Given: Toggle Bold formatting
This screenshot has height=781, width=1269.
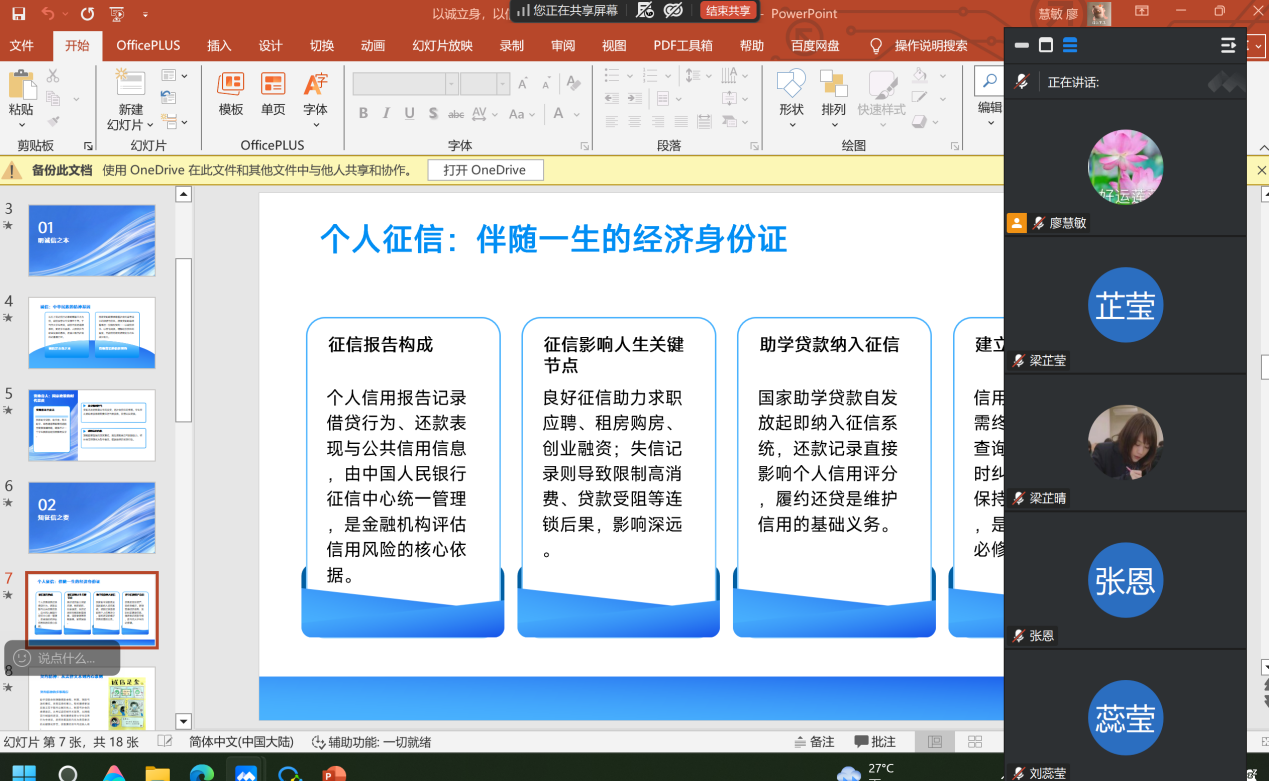Looking at the screenshot, I should (x=363, y=114).
